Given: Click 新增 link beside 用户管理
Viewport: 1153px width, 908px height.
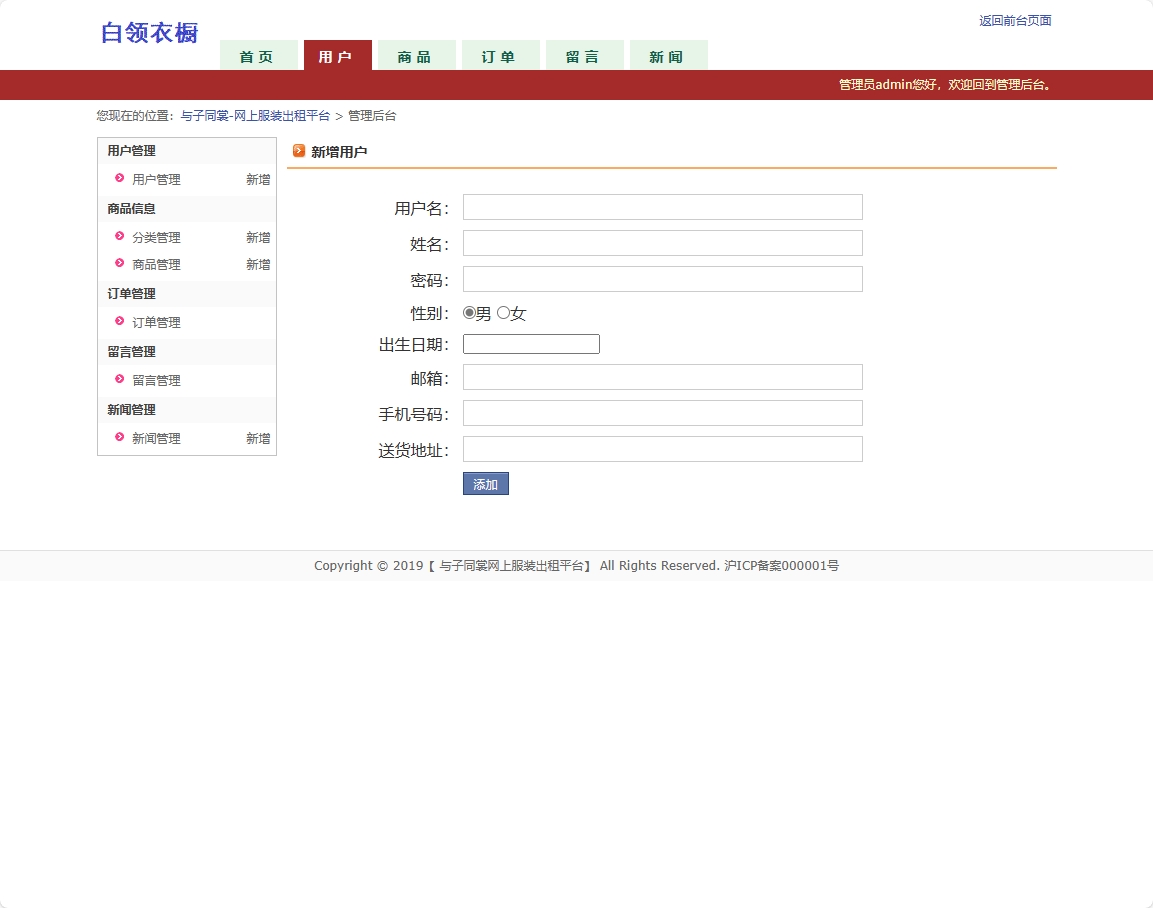Looking at the screenshot, I should click(x=257, y=179).
